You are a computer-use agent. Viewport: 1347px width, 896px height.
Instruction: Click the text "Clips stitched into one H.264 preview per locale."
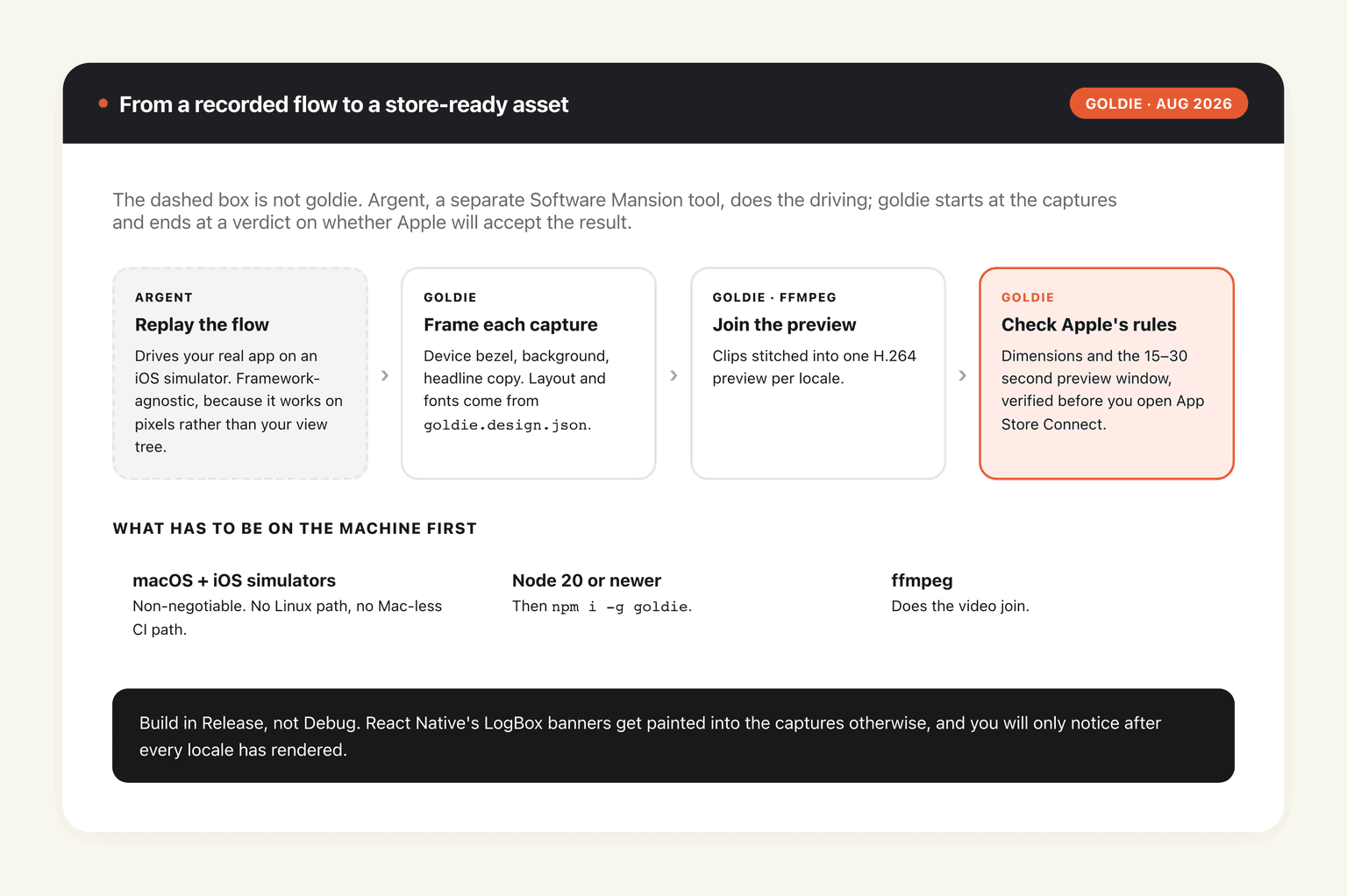pyautogui.click(x=814, y=367)
